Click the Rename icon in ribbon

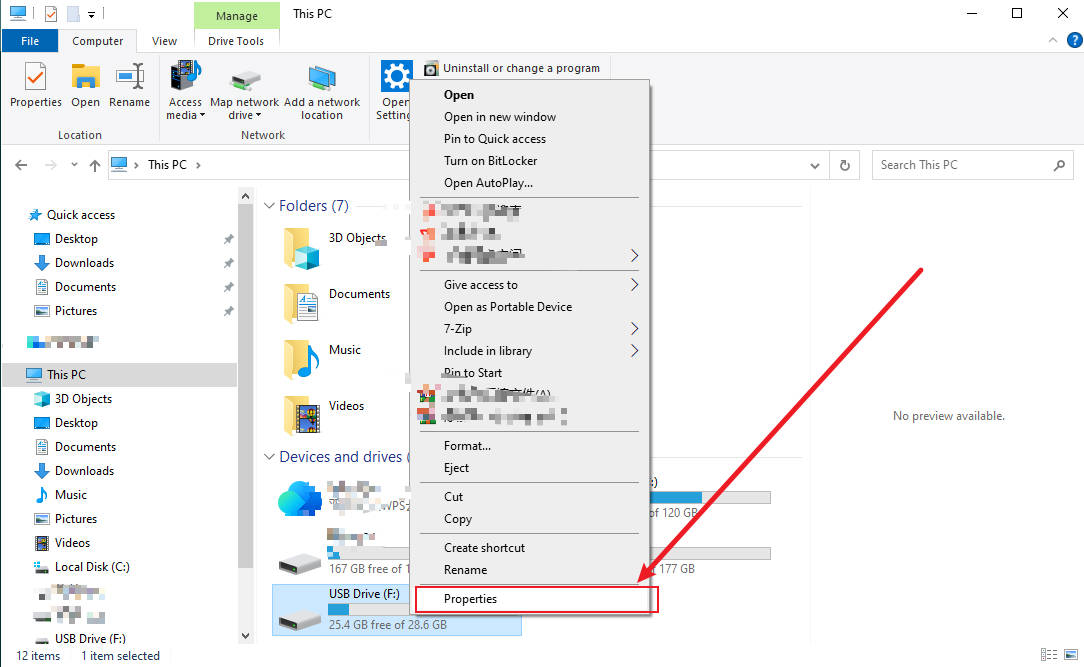[x=129, y=78]
